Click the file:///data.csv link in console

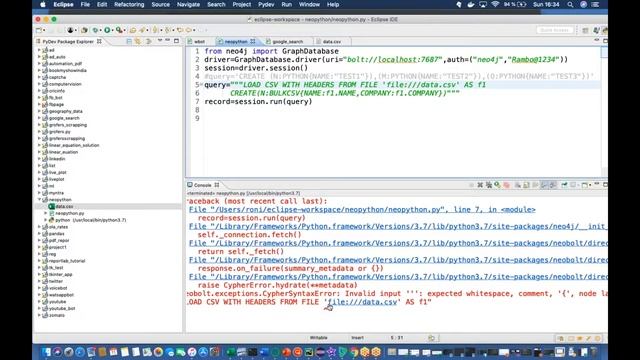pyautogui.click(x=362, y=302)
